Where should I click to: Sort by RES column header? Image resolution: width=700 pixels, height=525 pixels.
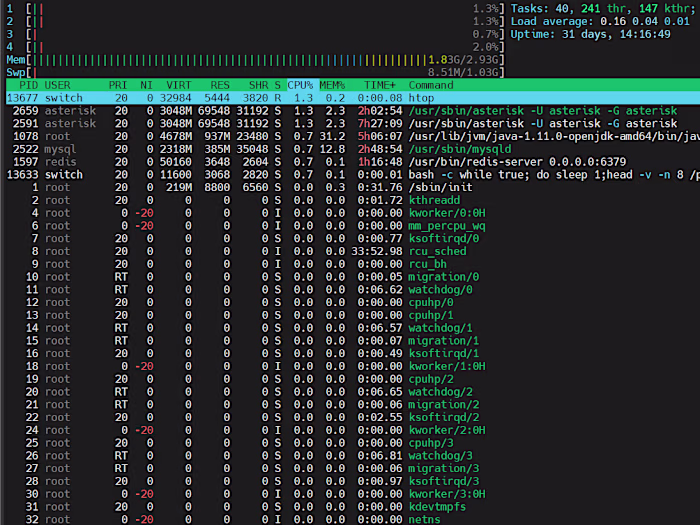(x=220, y=85)
